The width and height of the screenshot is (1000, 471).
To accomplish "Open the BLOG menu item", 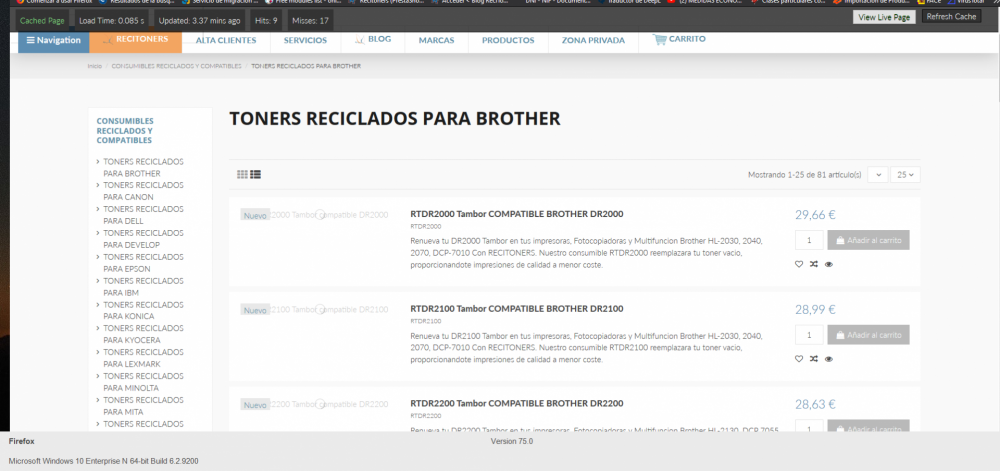I will (x=373, y=40).
